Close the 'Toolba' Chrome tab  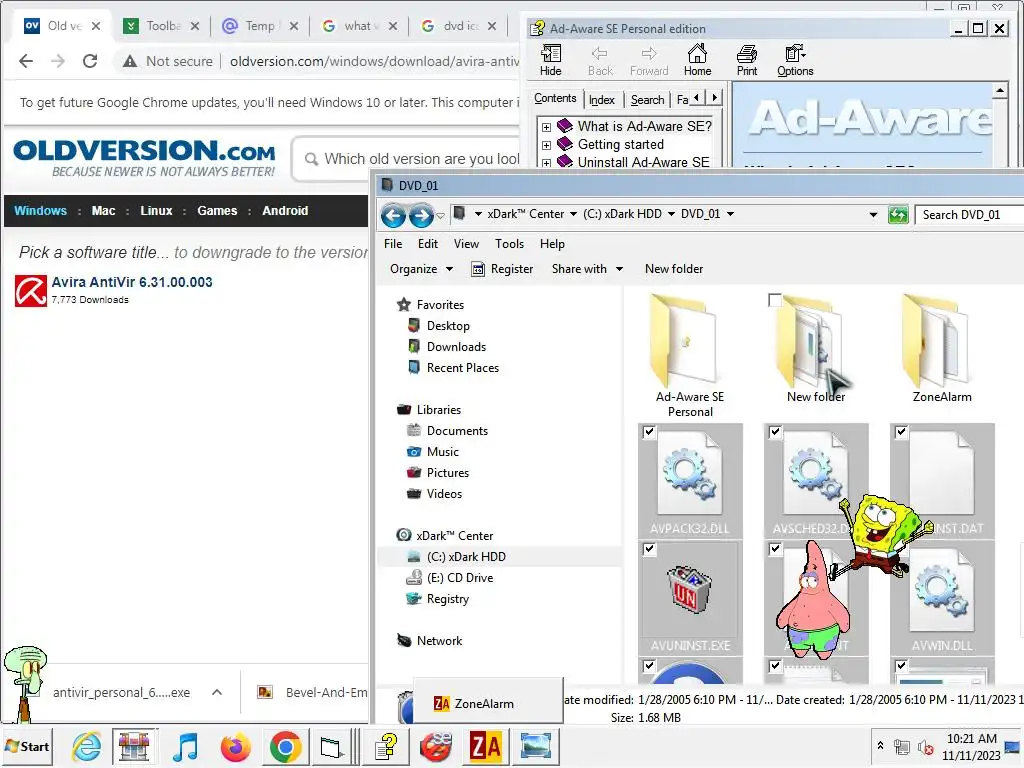(195, 26)
